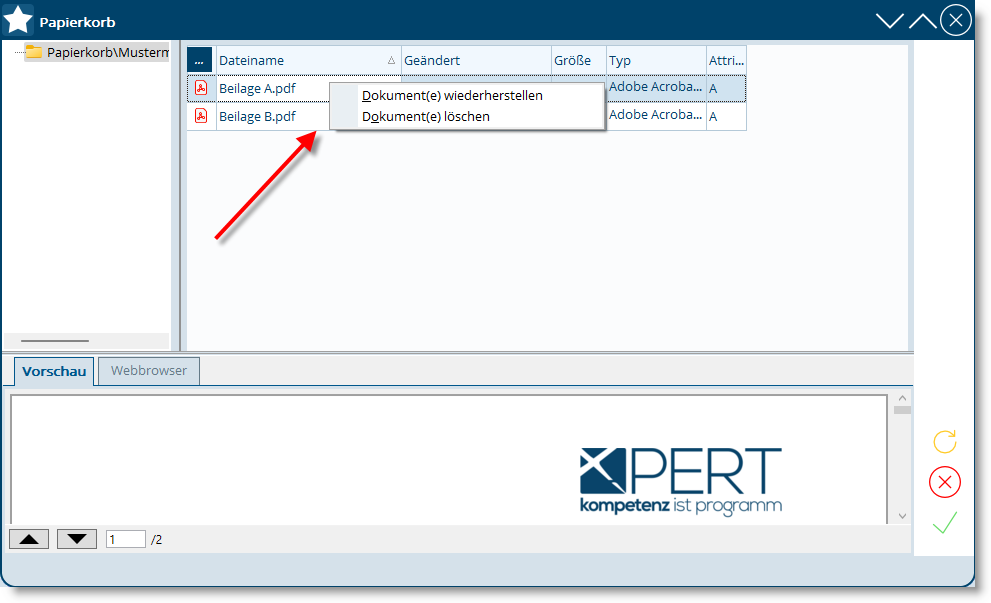Sort by the Typ column header

click(x=655, y=60)
